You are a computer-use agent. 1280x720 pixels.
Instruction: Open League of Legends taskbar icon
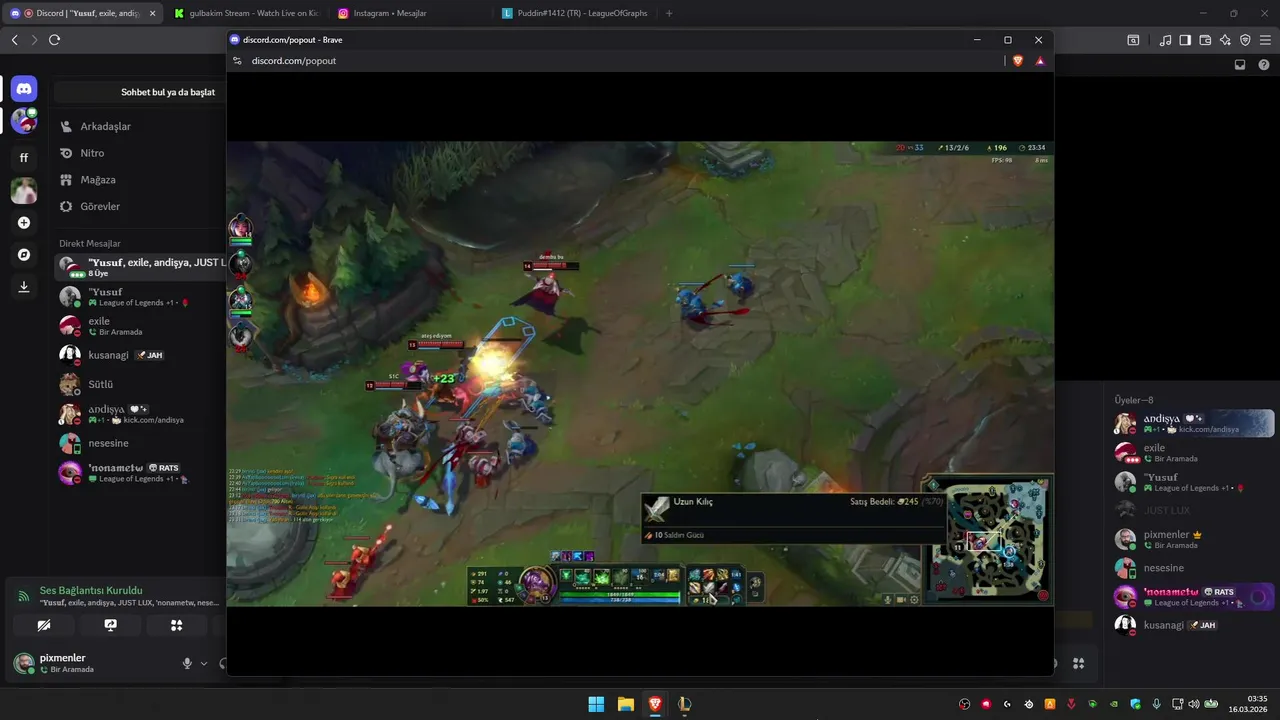(684, 704)
